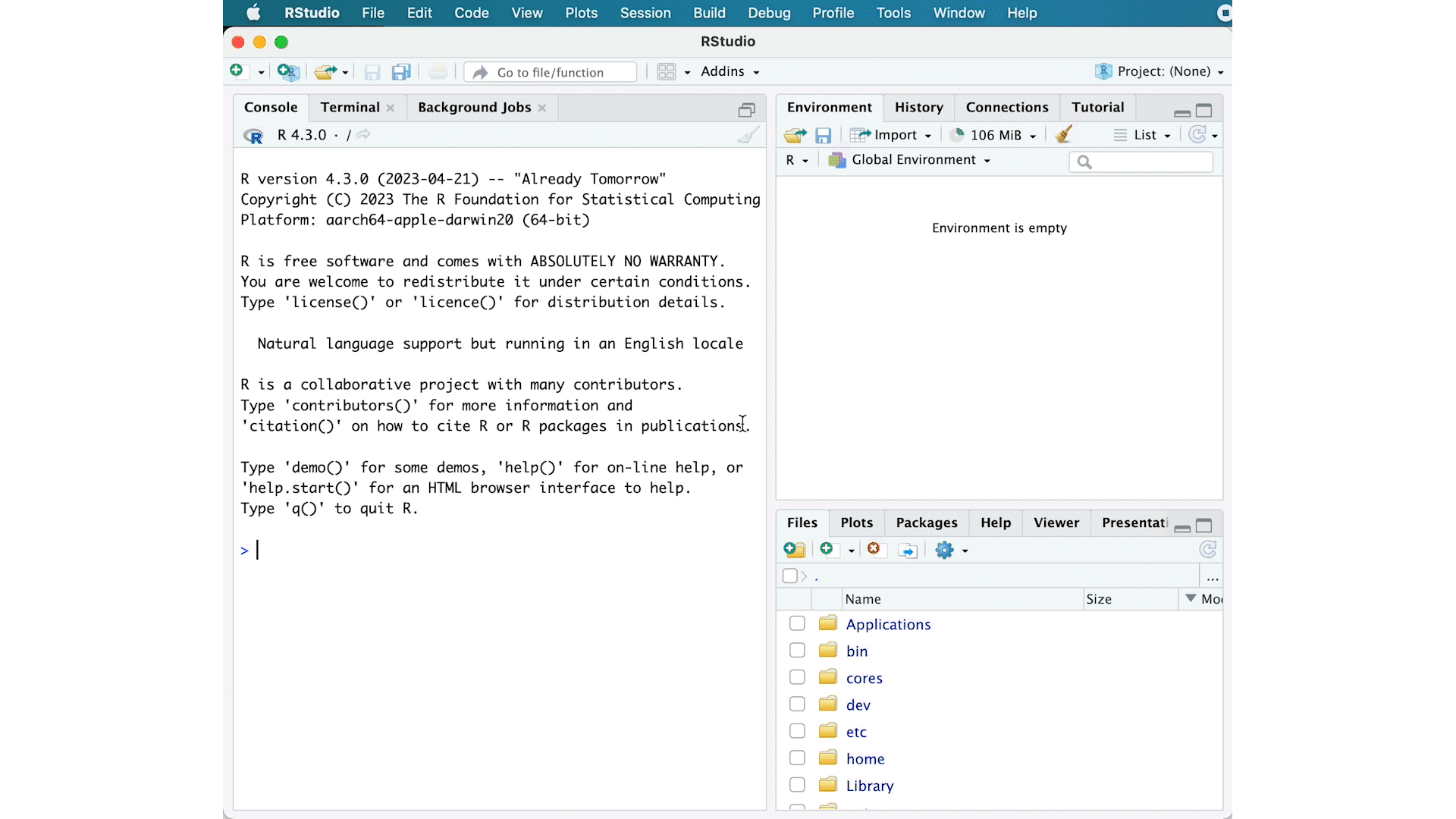This screenshot has height=819, width=1456.
Task: Switch to the History tab
Action: [918, 108]
